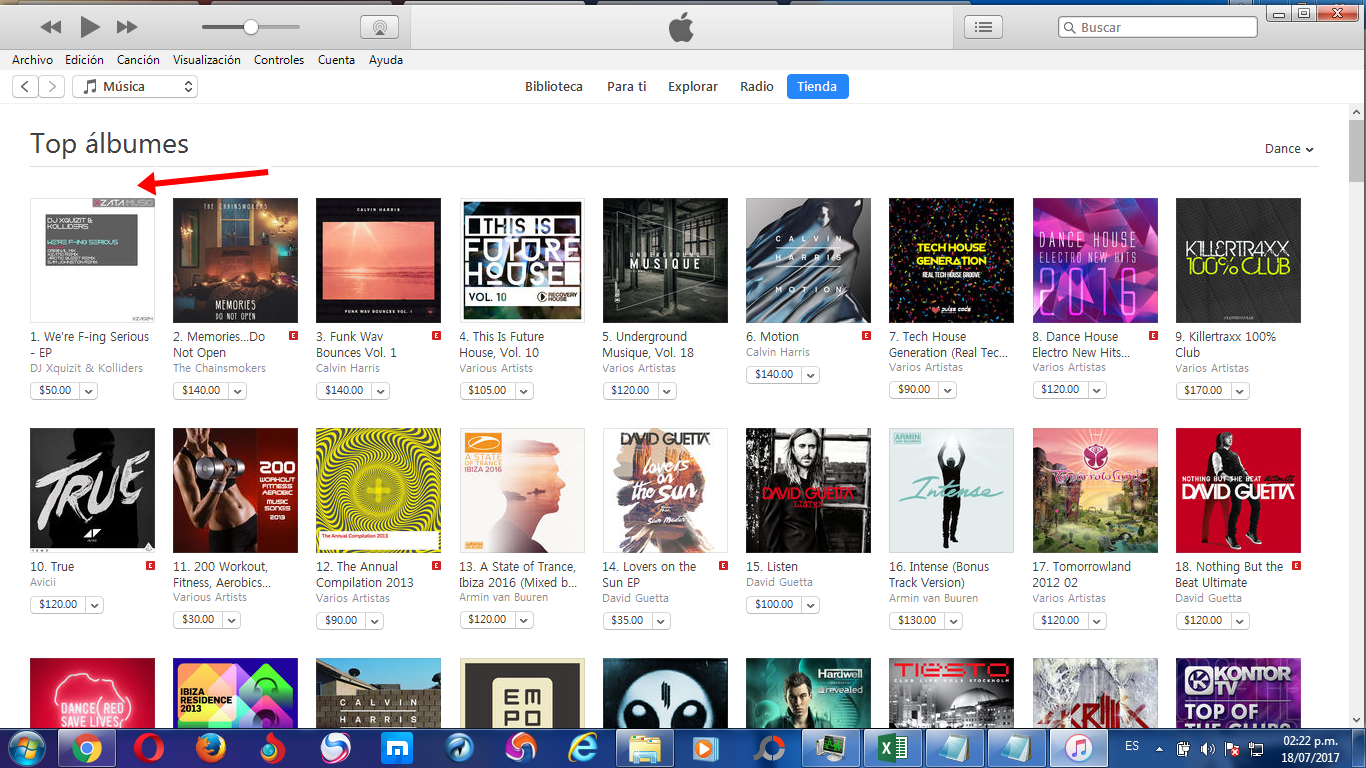Adjust the volume slider knob
The height and width of the screenshot is (768, 1366).
pyautogui.click(x=251, y=27)
